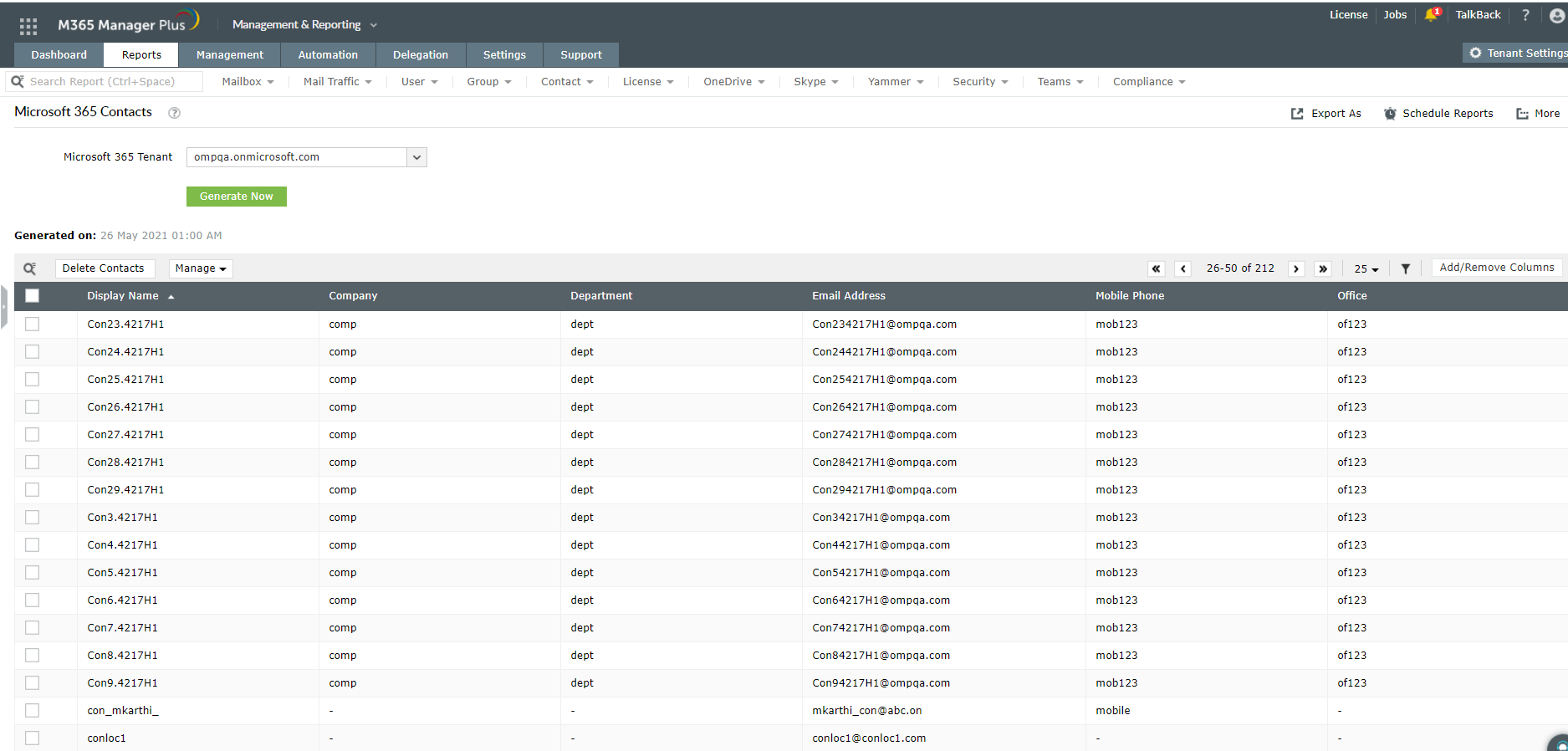Sort by Display Name arrow
Image resolution: width=1568 pixels, height=751 pixels.
(x=171, y=297)
